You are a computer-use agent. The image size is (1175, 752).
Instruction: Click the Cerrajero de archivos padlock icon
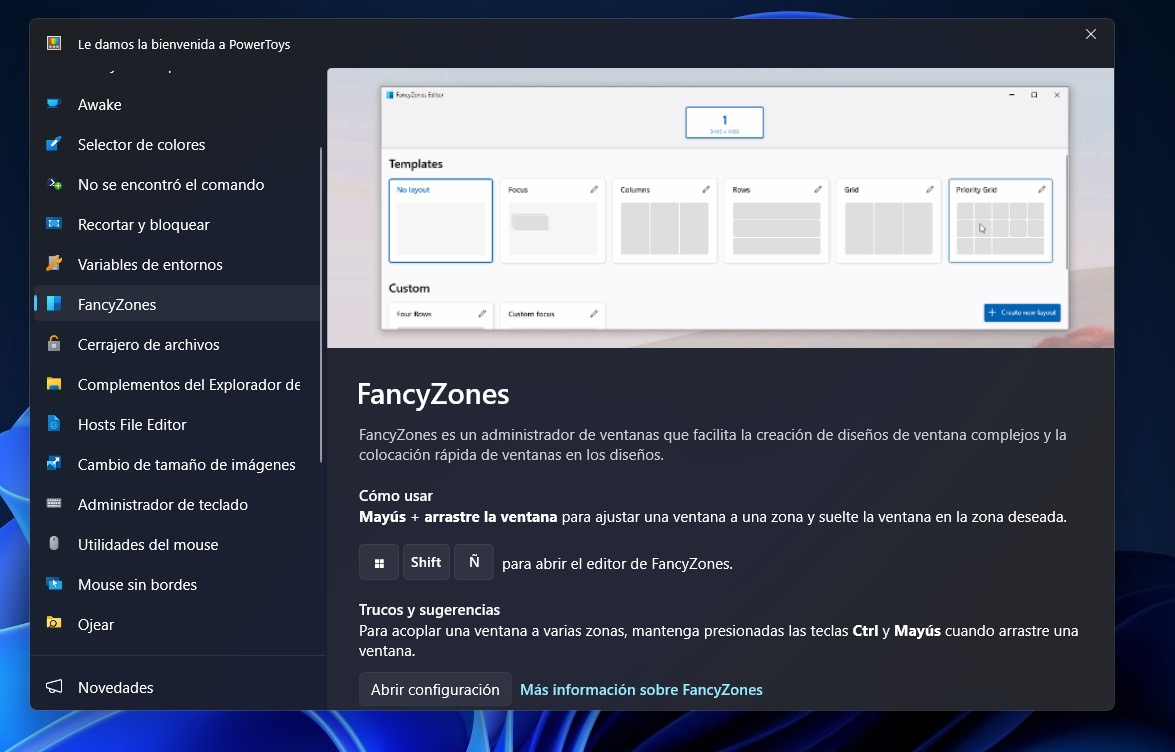[54, 344]
